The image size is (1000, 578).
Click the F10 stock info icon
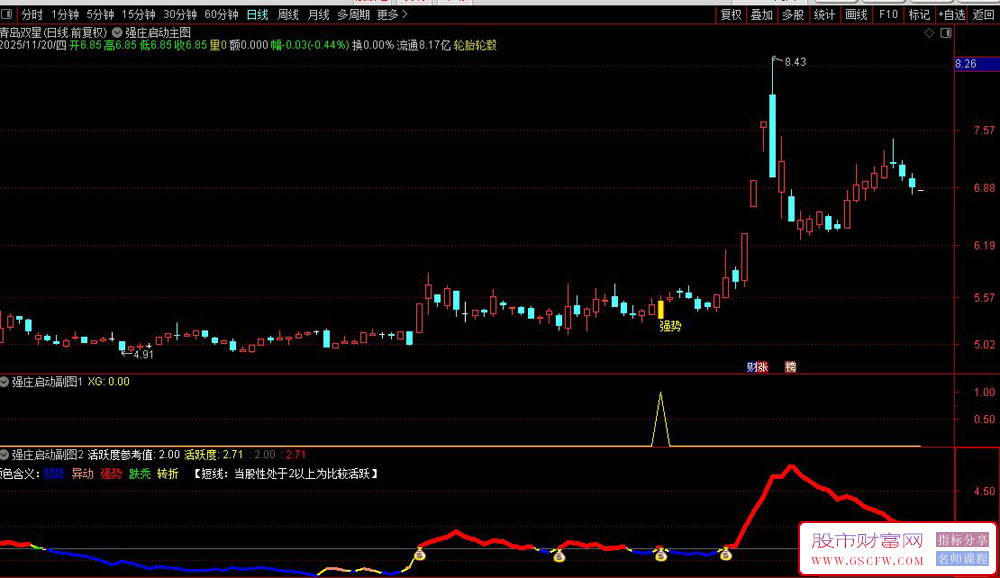(x=886, y=14)
